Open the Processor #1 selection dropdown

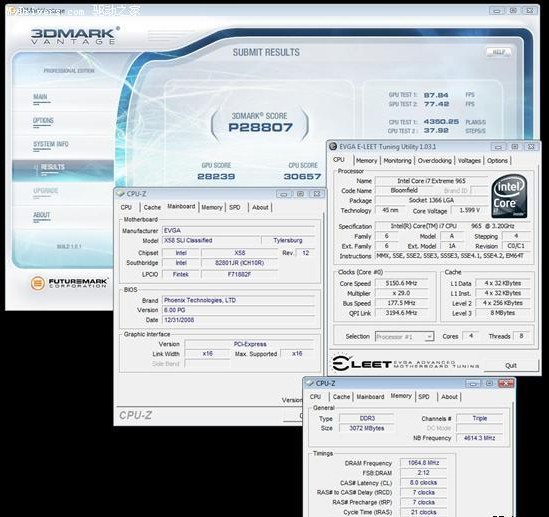coord(404,336)
